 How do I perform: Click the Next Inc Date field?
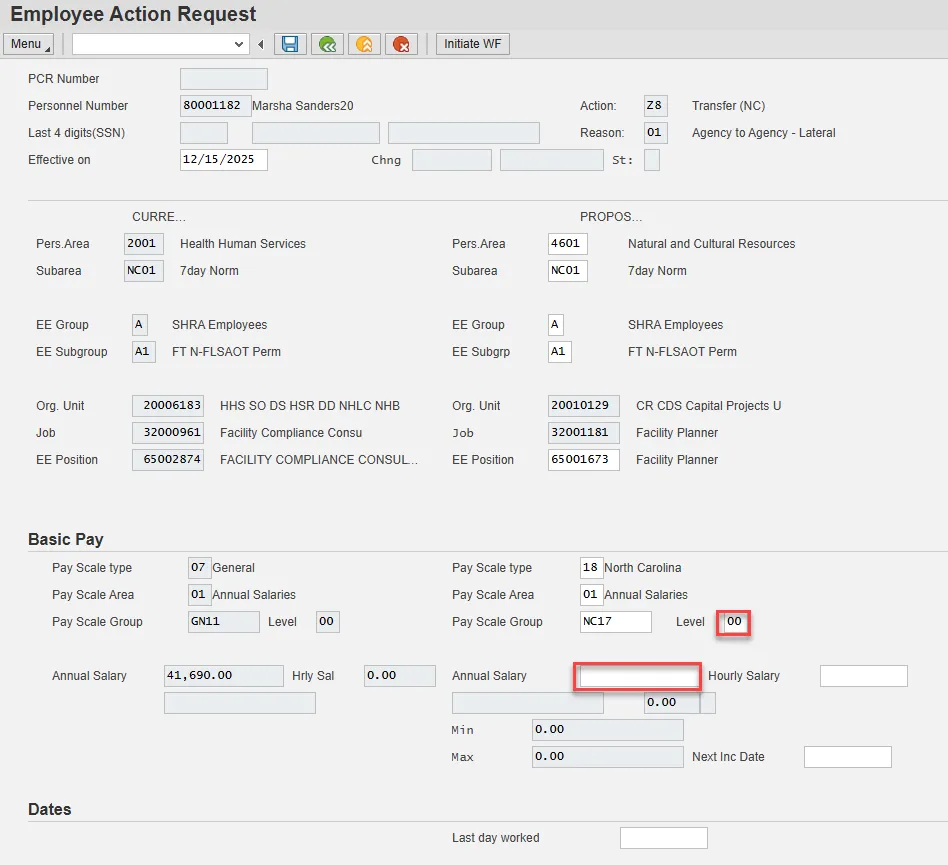(847, 757)
